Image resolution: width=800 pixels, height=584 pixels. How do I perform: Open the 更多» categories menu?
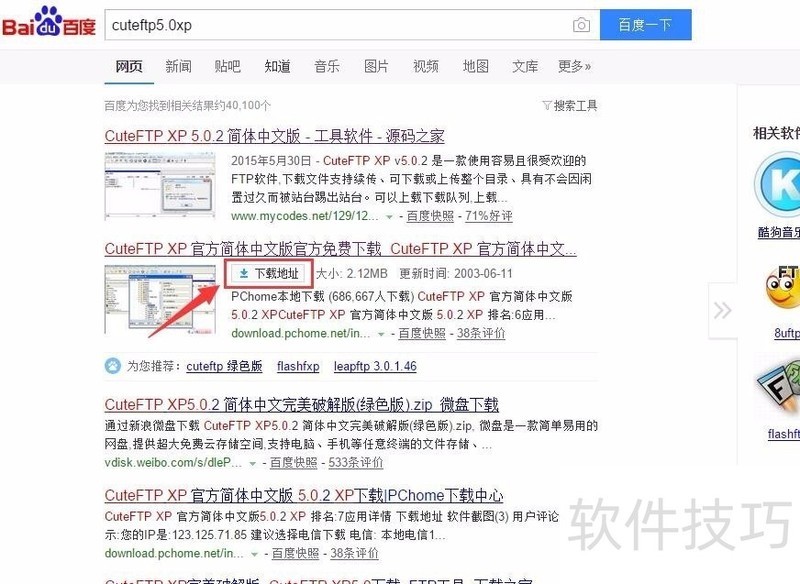(574, 66)
